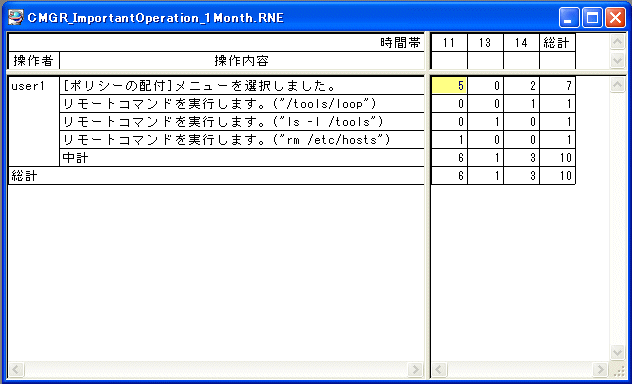Click the hour 11 column header
This screenshot has width=632, height=384.
tap(449, 42)
